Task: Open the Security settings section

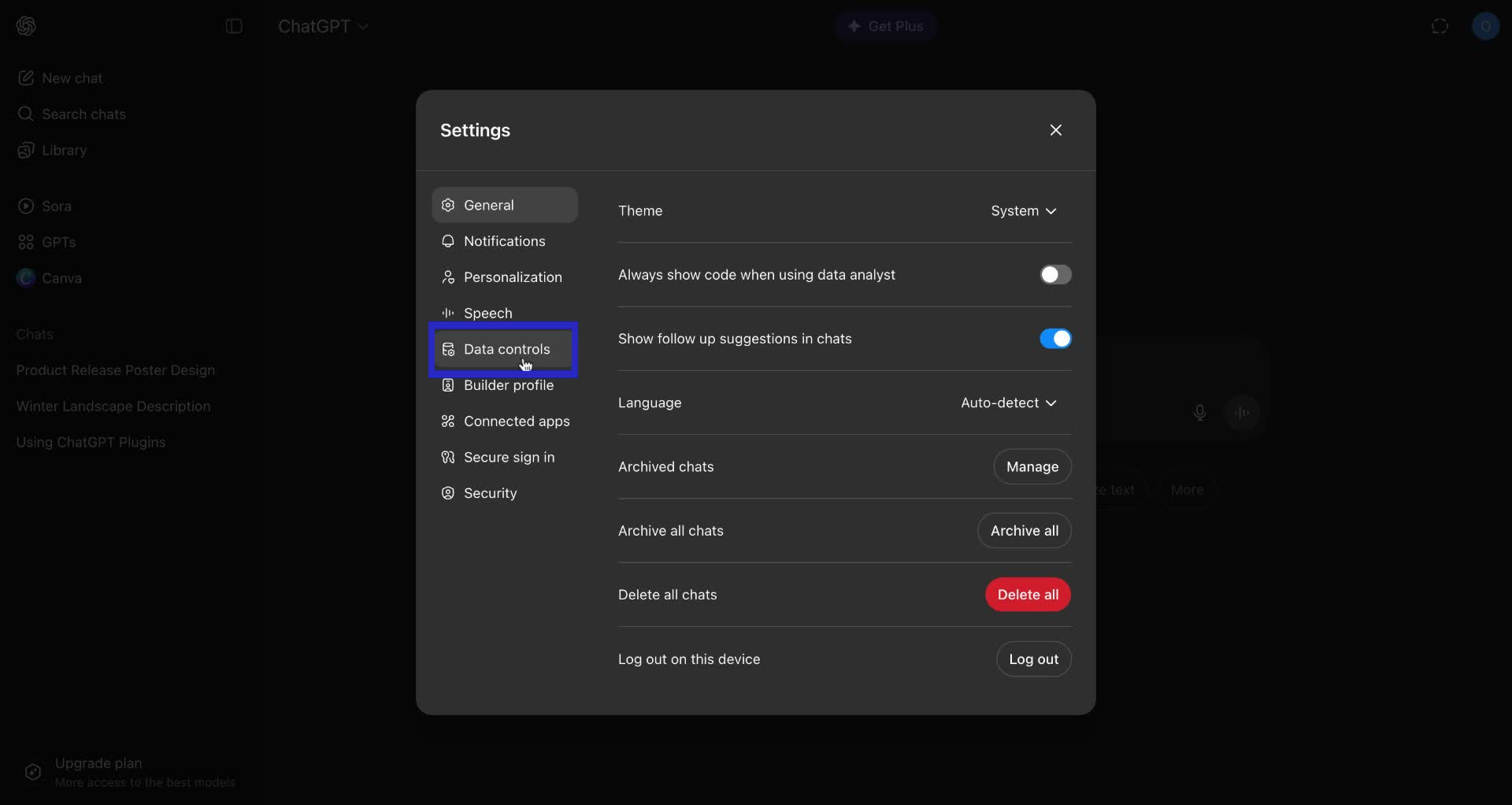Action: click(490, 493)
